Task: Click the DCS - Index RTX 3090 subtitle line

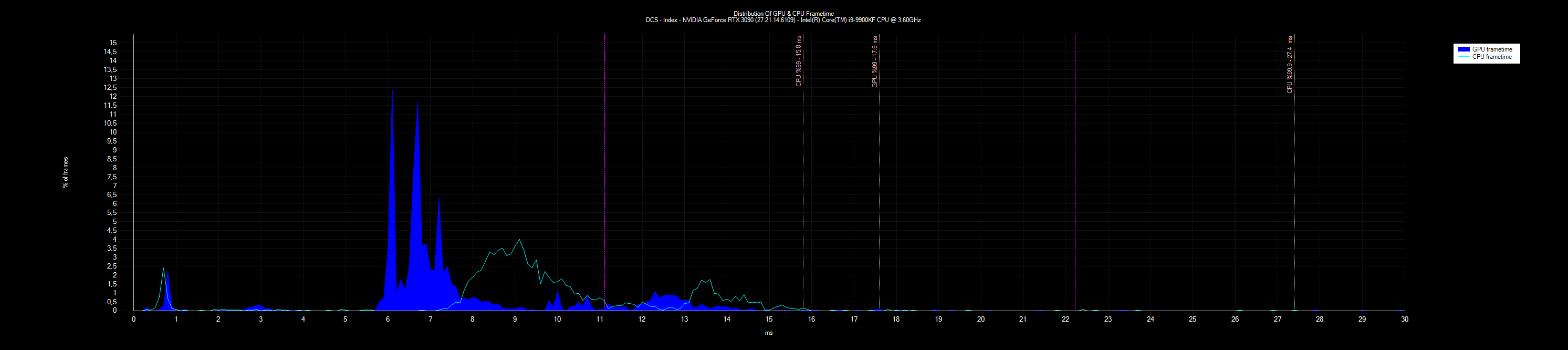Action: pyautogui.click(x=783, y=20)
